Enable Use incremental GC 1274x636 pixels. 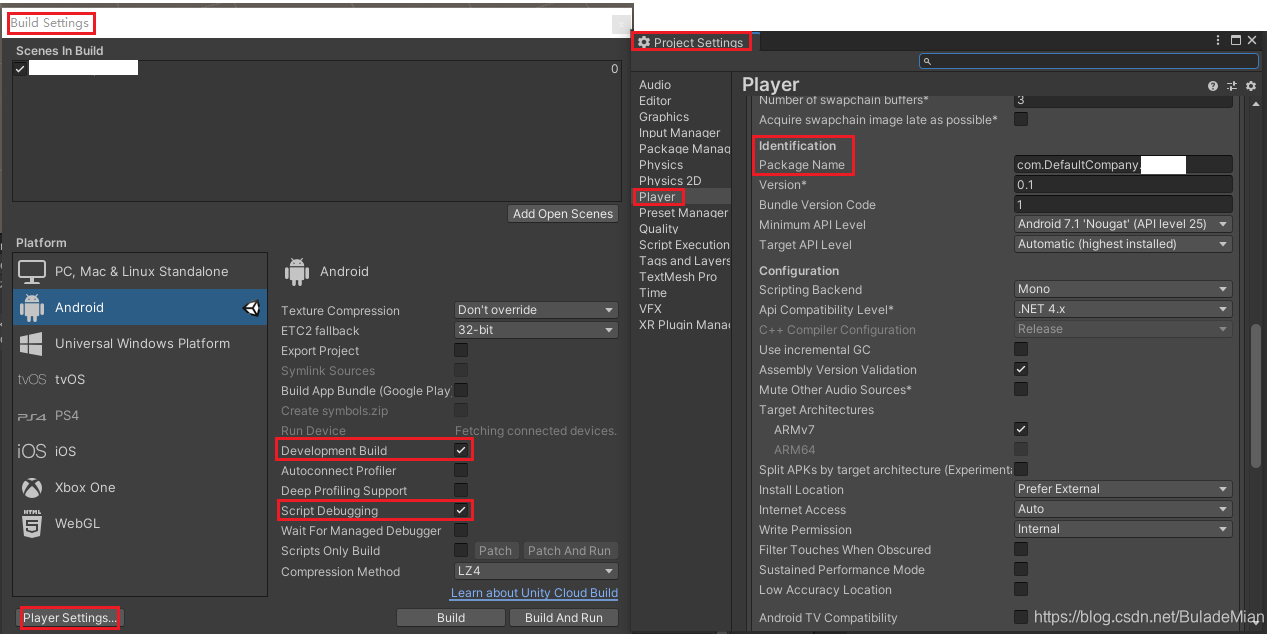1021,349
